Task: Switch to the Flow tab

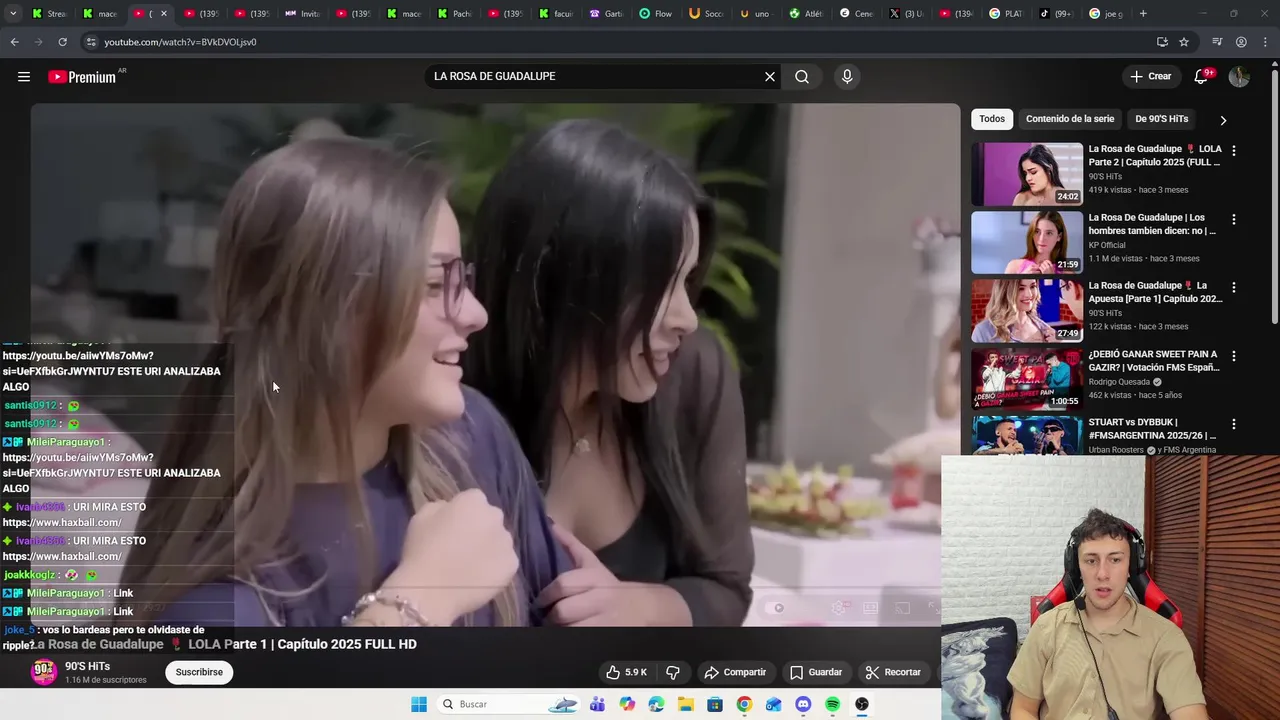Action: point(656,14)
